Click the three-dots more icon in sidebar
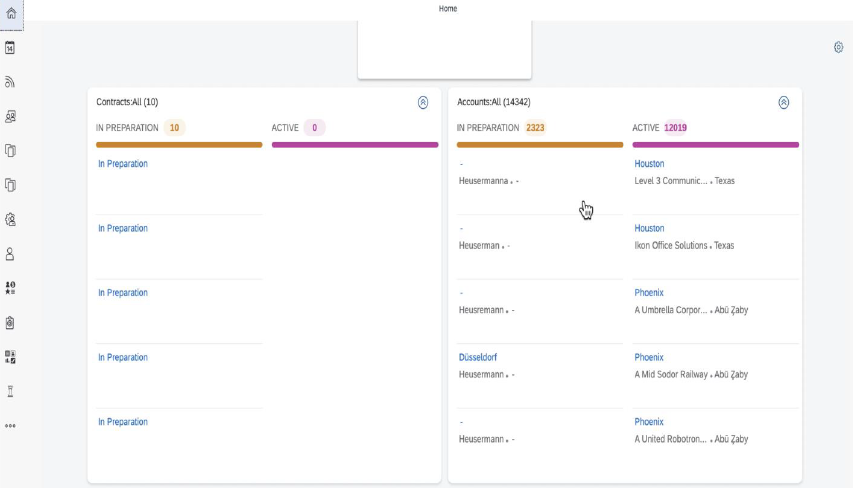The height and width of the screenshot is (488, 853). point(11,426)
